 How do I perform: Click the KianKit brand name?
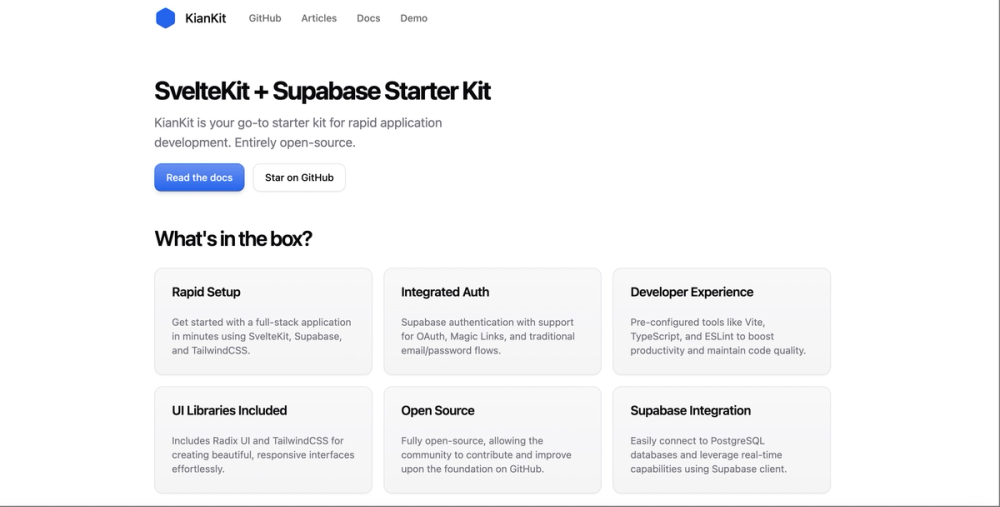[205, 18]
